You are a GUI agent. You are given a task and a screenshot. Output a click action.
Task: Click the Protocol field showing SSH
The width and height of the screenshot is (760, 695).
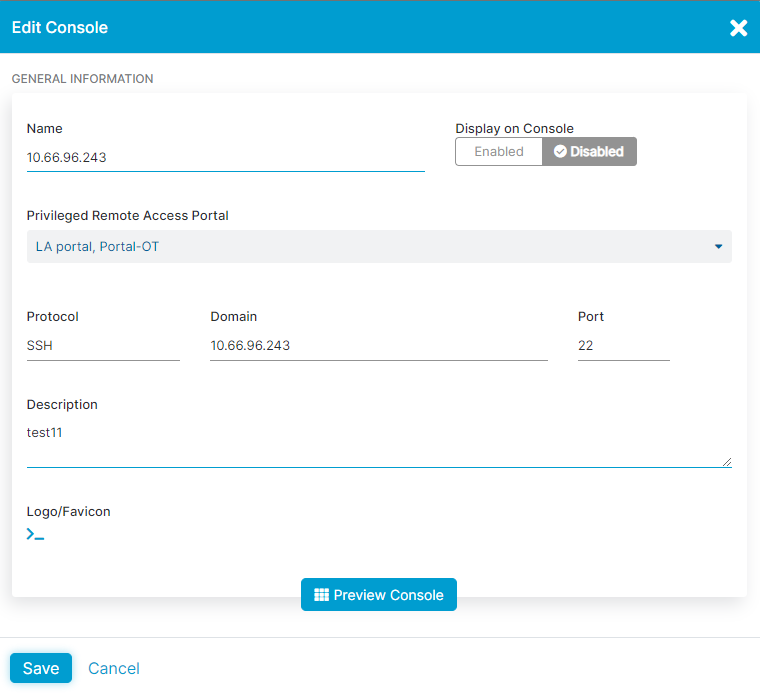[x=103, y=346]
